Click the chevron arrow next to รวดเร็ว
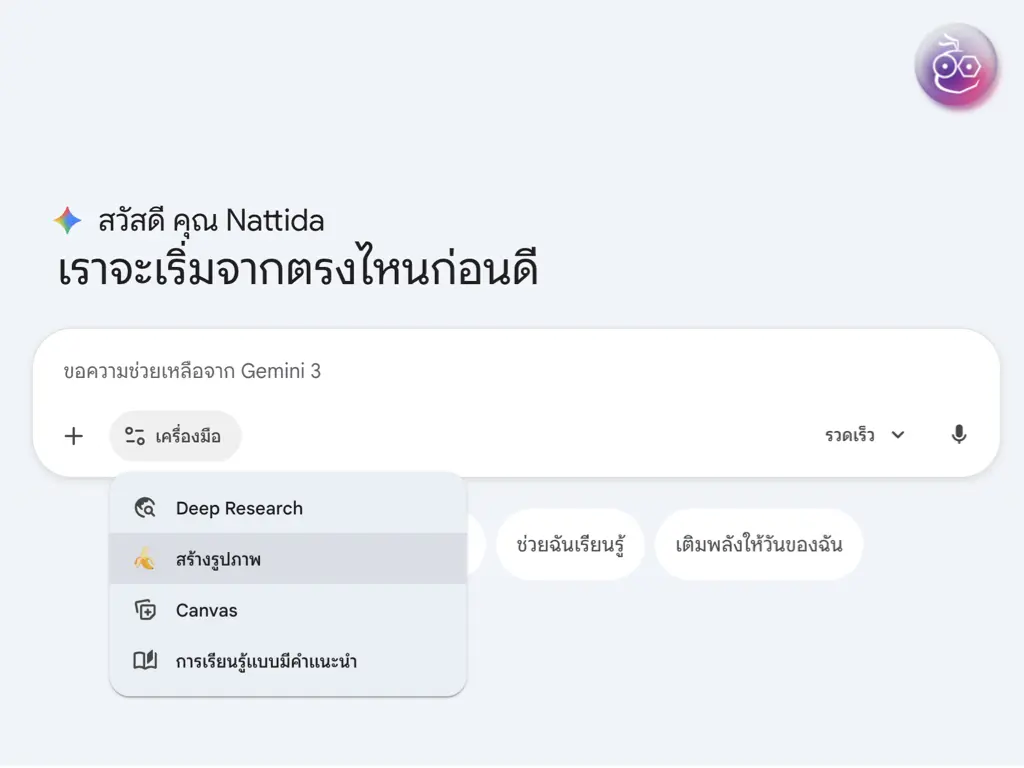The width and height of the screenshot is (1024, 768). [898, 435]
